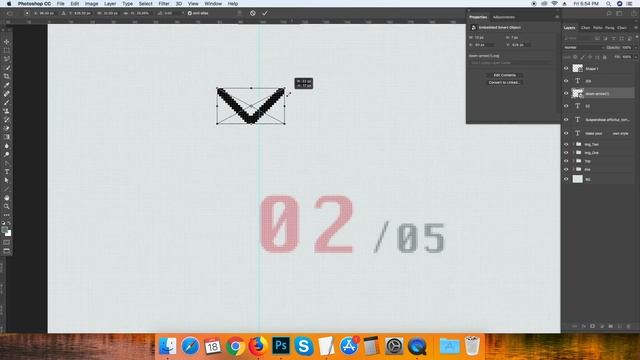Open the Layer menu
Viewport: 640px width, 360px height.
[110, 4]
